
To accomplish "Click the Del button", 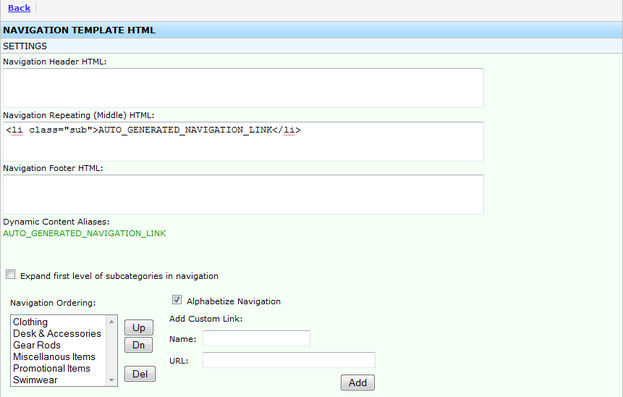I will 140,374.
